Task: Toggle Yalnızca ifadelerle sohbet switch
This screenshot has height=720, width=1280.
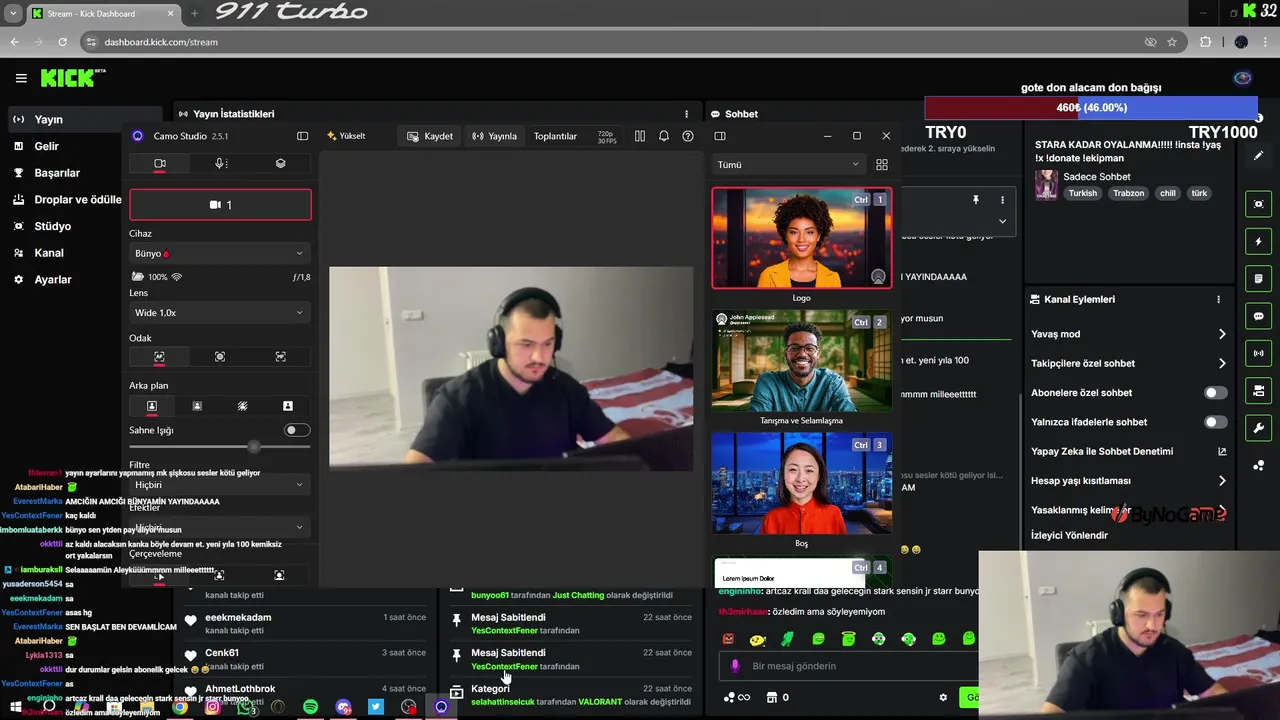Action: point(1215,422)
